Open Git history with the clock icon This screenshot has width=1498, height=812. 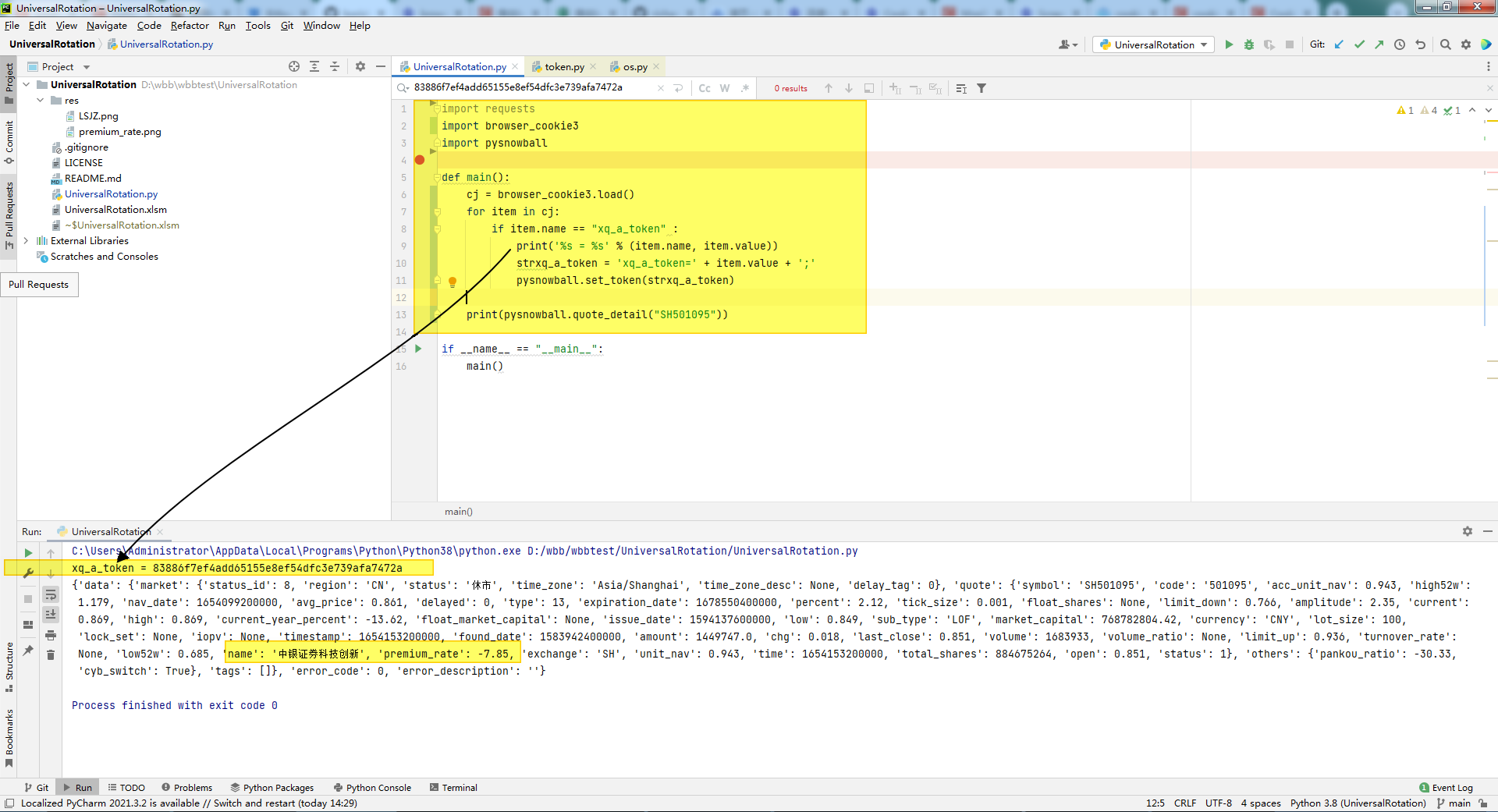point(1400,44)
